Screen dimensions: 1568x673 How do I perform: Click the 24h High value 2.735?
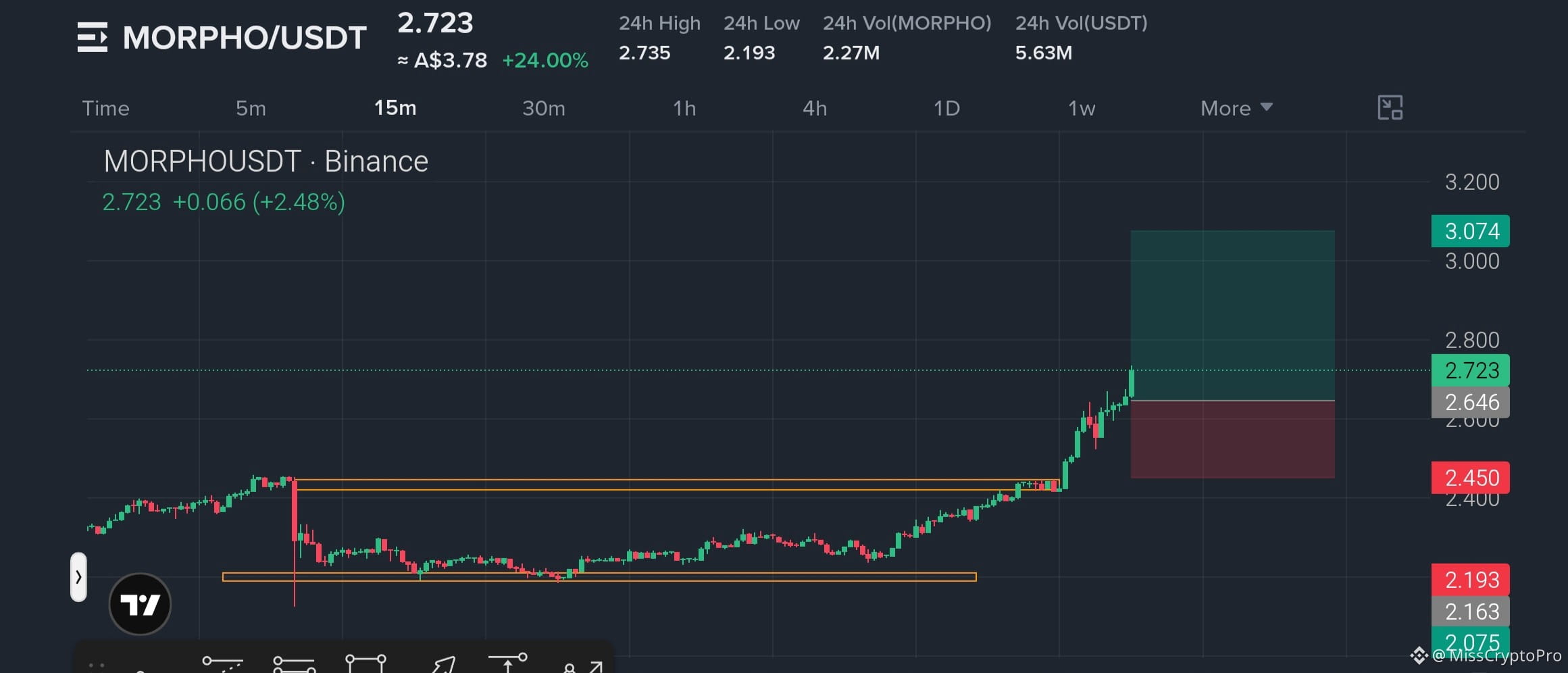pyautogui.click(x=644, y=53)
